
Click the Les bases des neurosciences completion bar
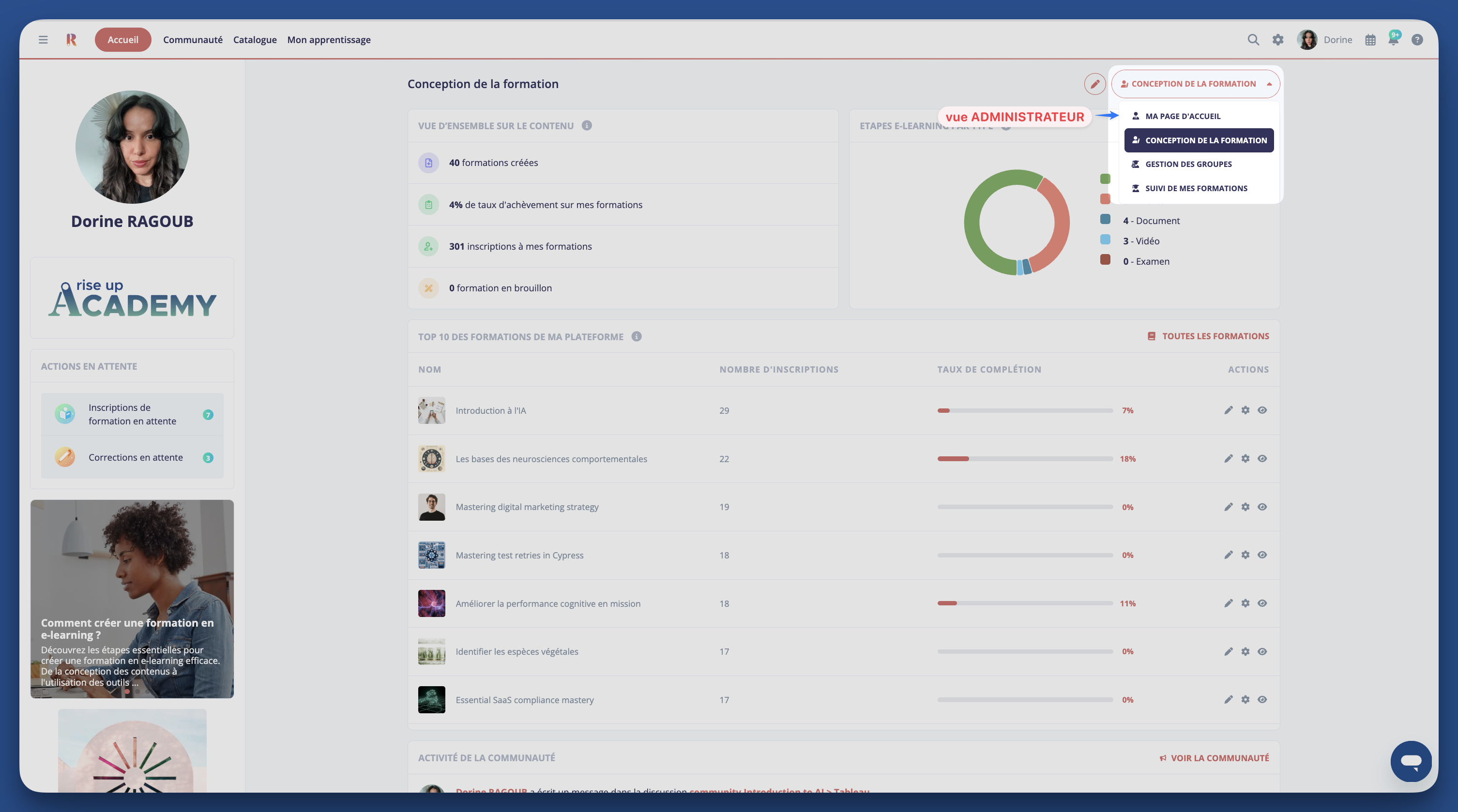[x=1024, y=459]
